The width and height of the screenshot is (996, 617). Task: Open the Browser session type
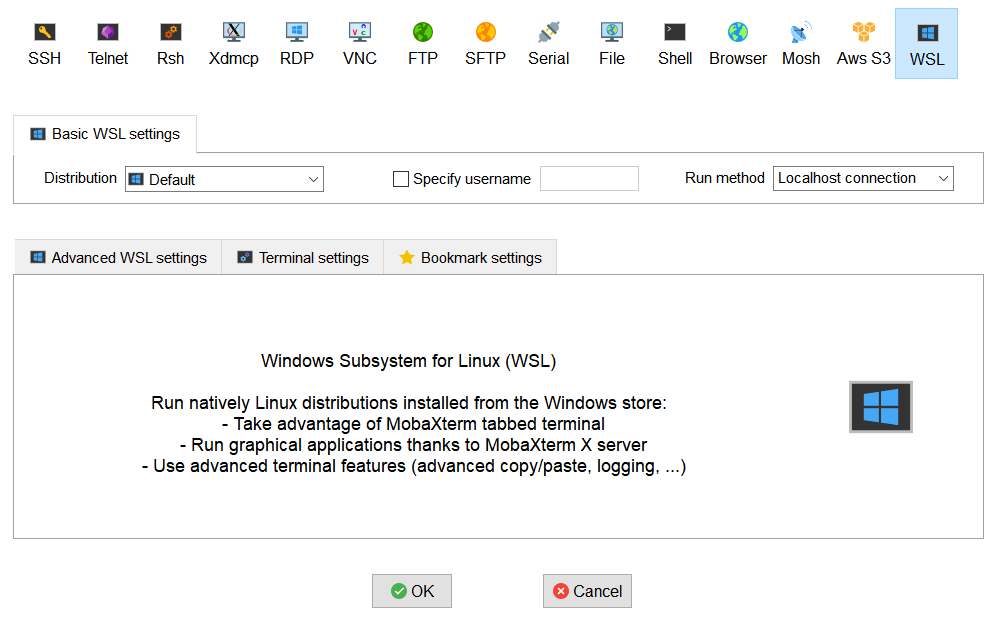pos(737,43)
